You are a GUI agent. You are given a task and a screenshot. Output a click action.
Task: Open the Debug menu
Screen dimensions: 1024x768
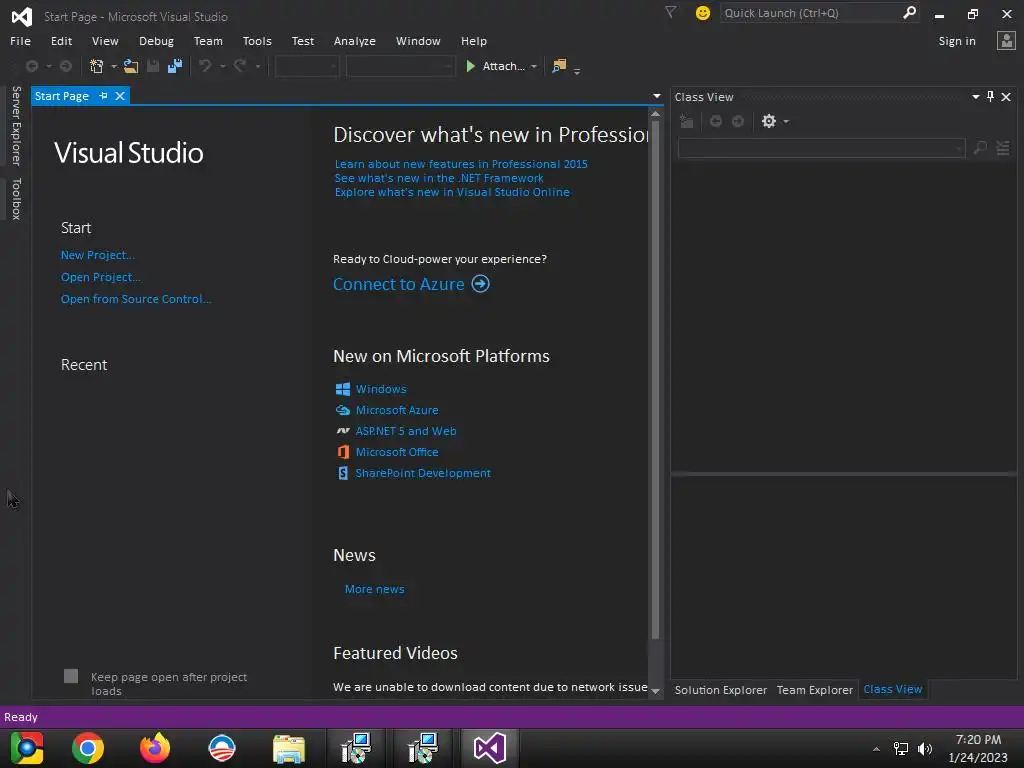156,41
